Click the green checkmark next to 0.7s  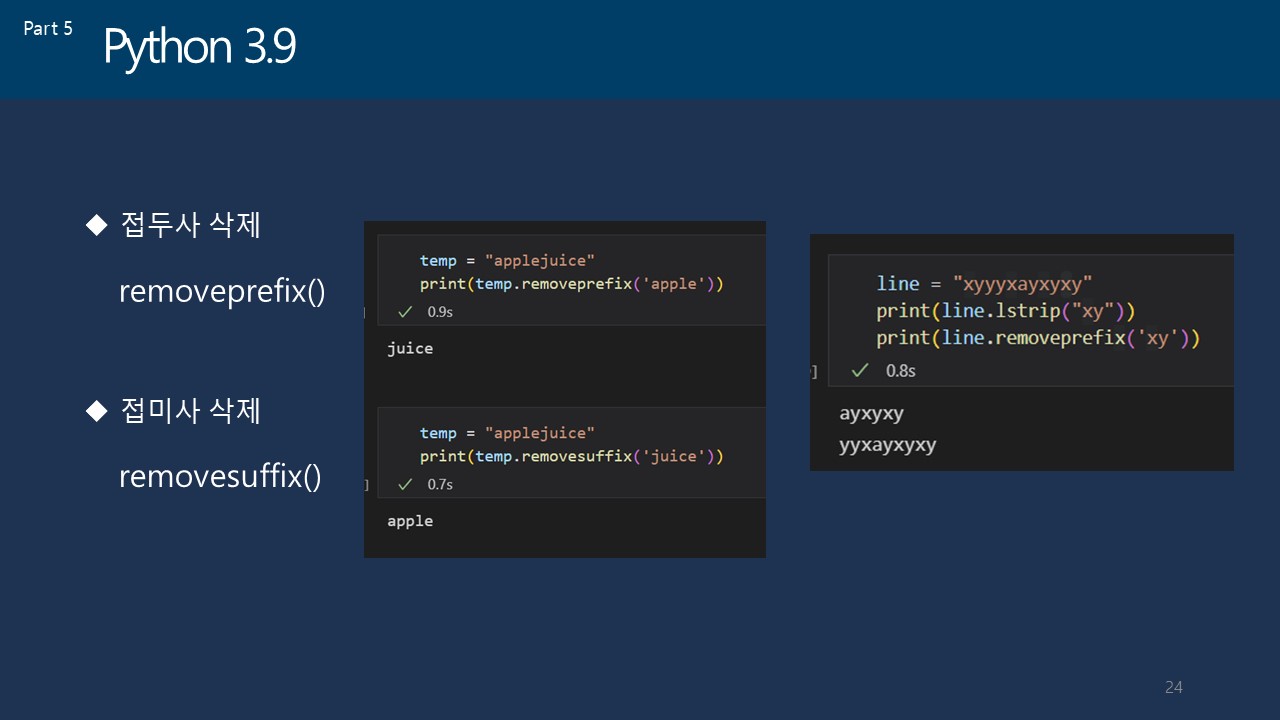[405, 484]
